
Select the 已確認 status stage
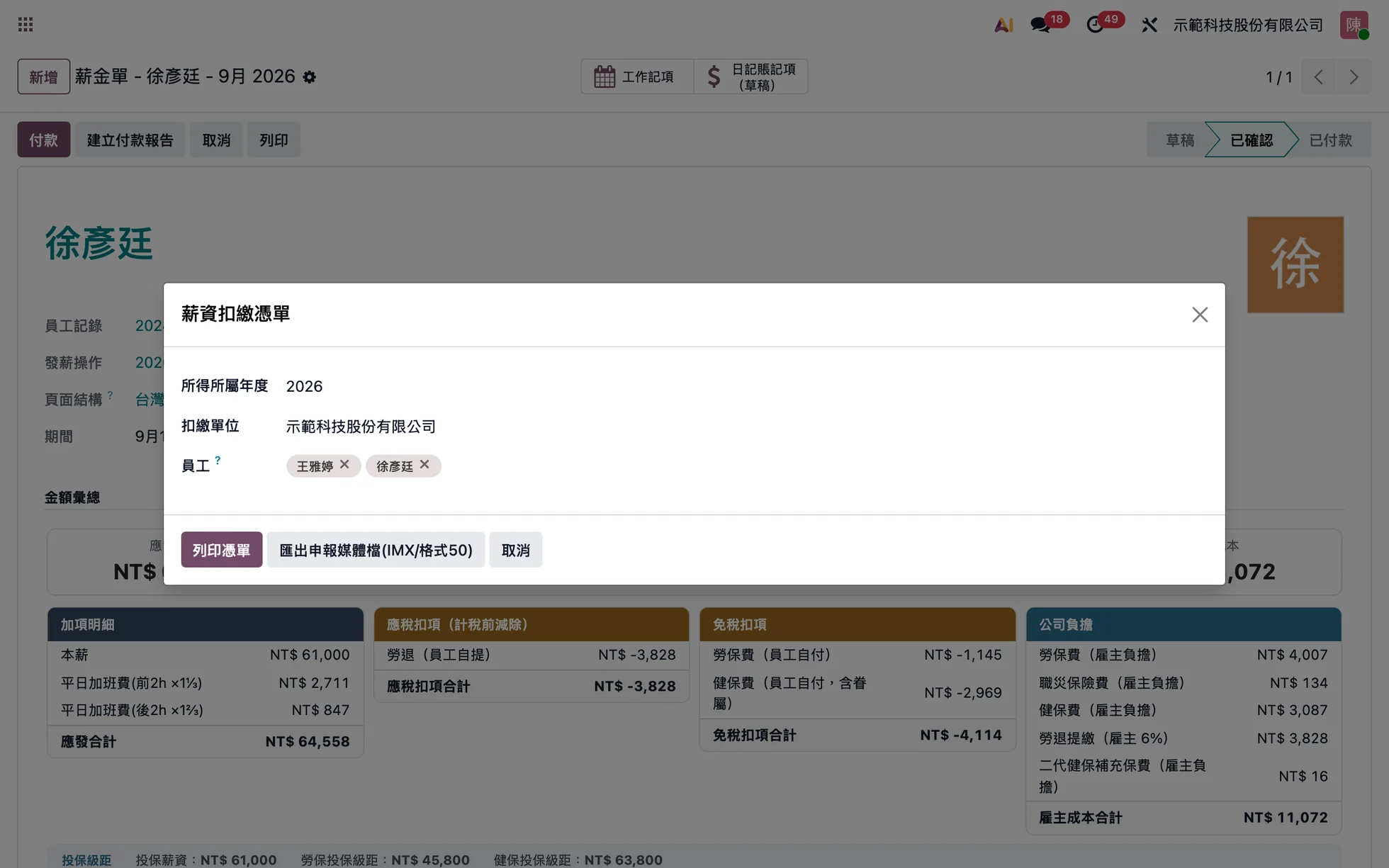1252,140
